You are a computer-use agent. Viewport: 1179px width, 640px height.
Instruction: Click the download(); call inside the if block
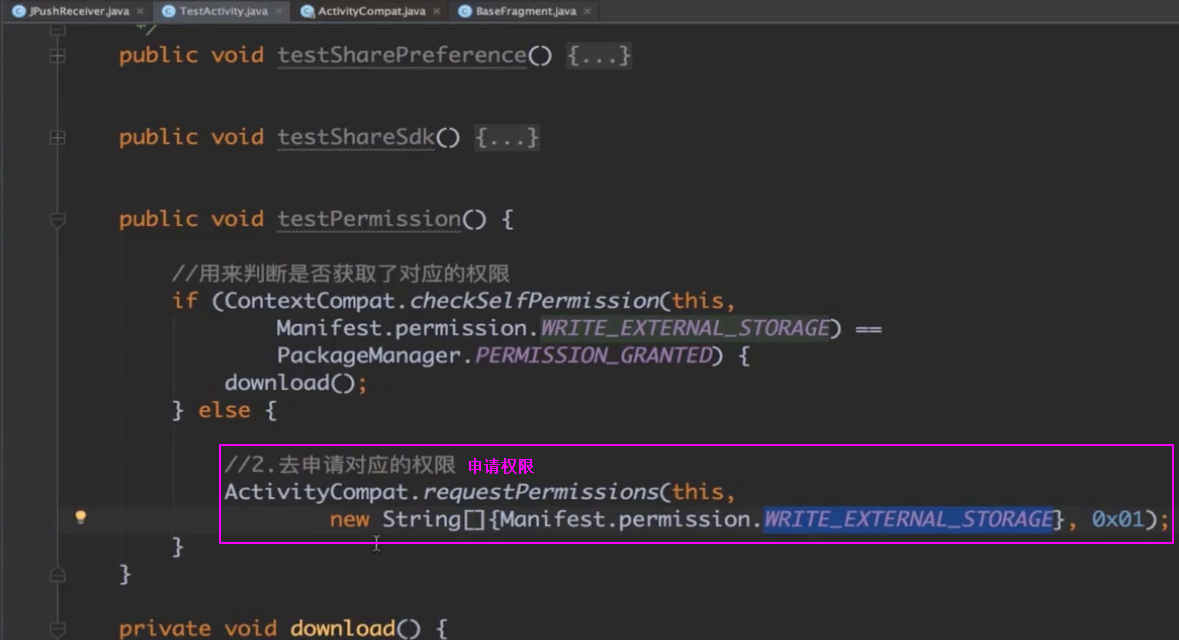296,383
